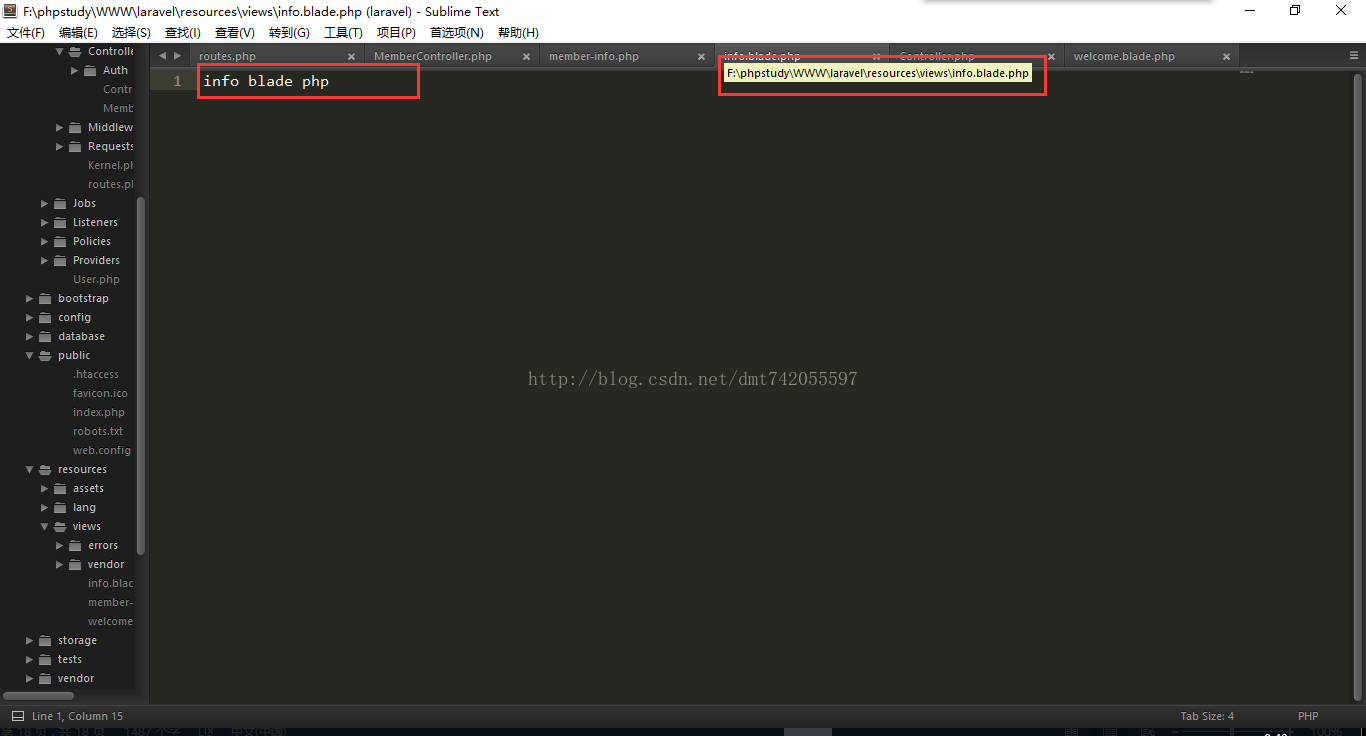This screenshot has height=736, width=1366.
Task: Open User.php in the sidebar
Action: (96, 280)
